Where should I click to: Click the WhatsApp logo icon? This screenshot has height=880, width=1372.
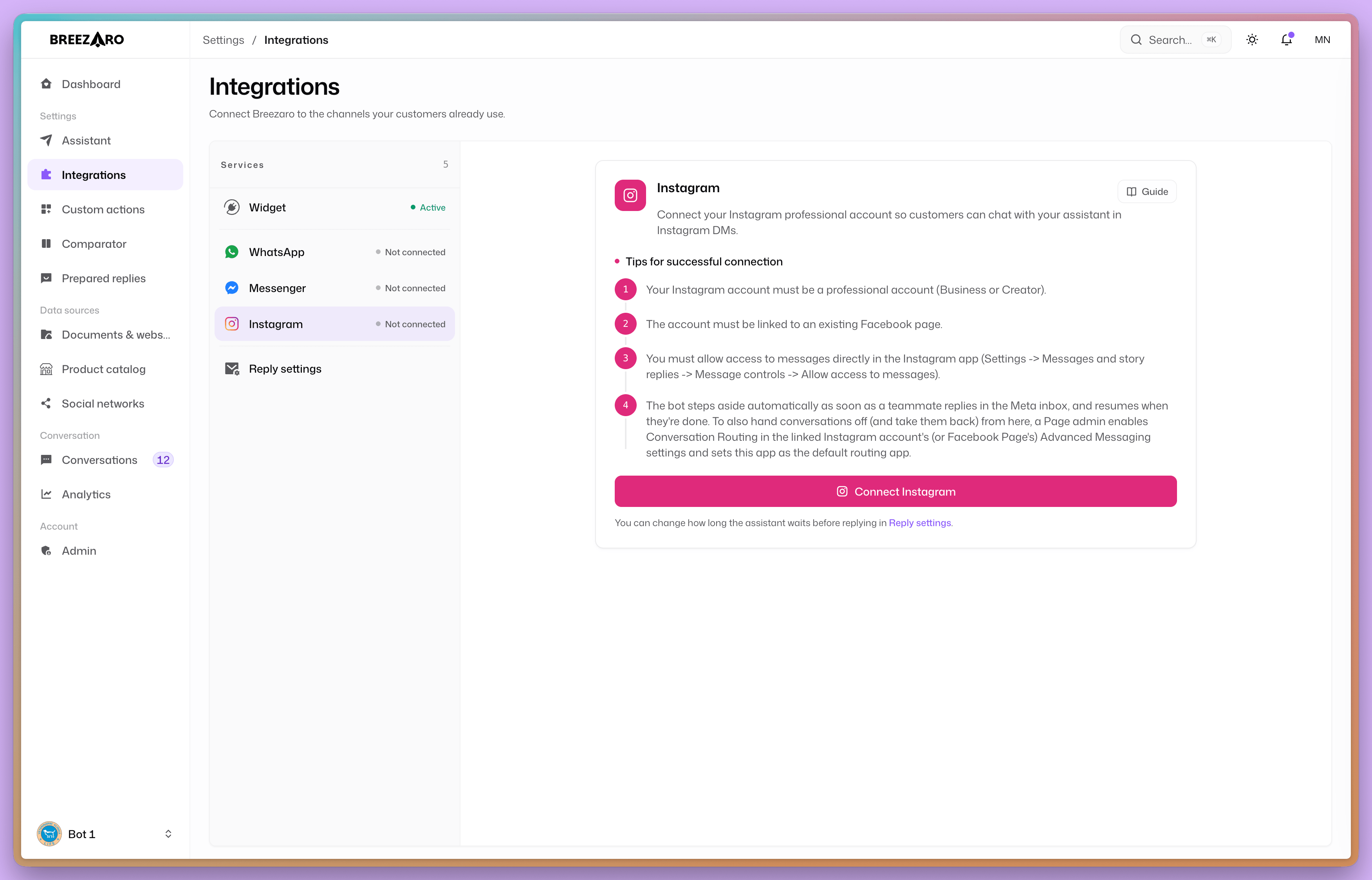click(x=231, y=251)
